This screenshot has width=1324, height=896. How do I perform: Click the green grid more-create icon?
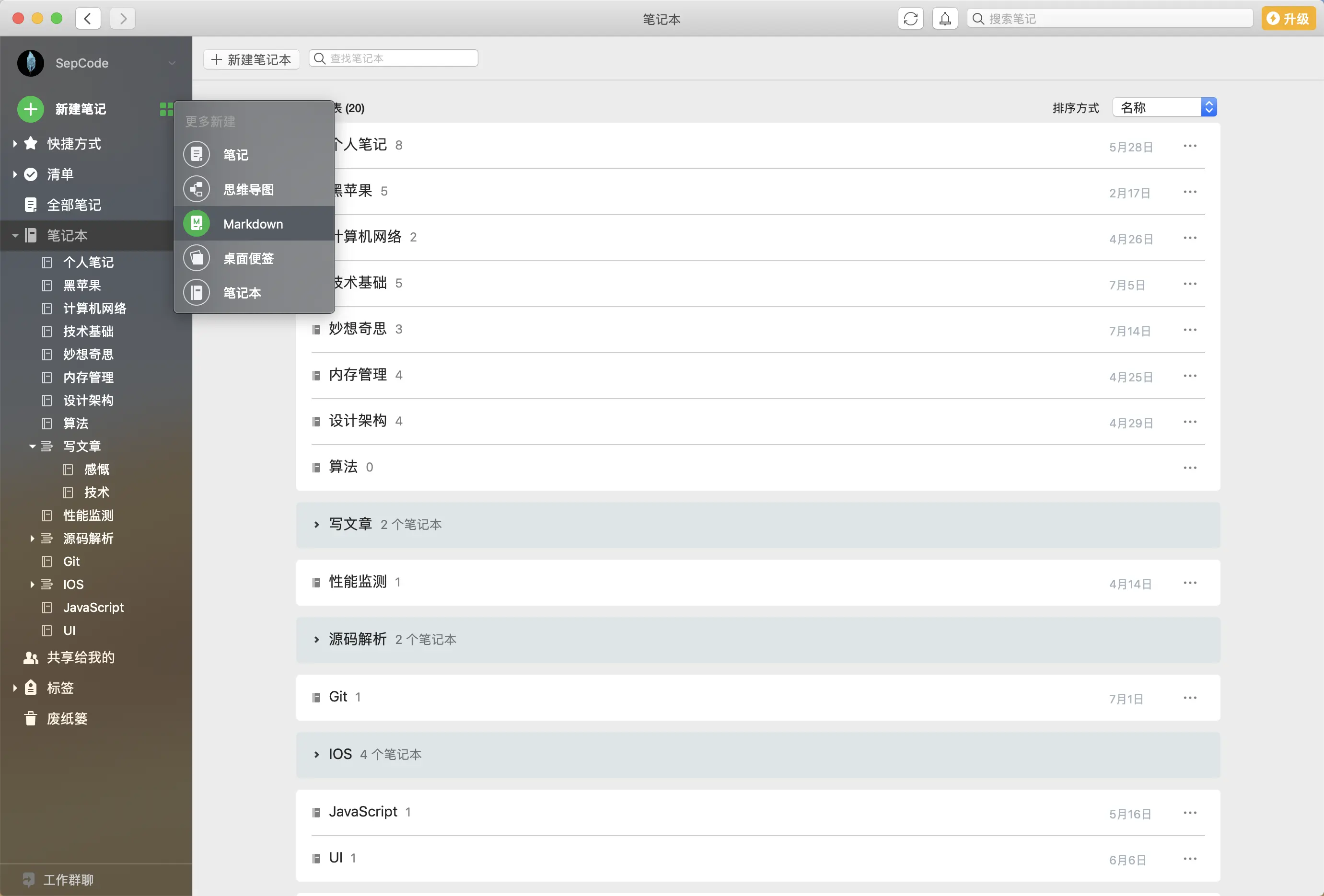click(x=166, y=109)
